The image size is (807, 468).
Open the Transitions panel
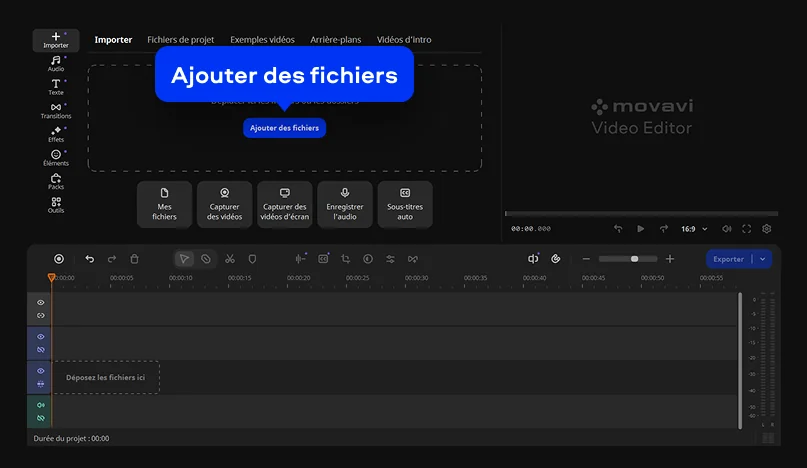click(56, 111)
